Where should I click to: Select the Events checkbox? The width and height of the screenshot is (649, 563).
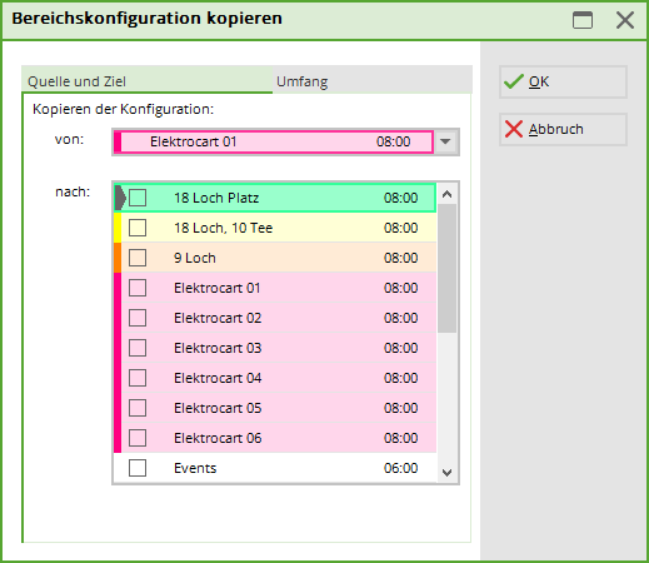pyautogui.click(x=138, y=468)
